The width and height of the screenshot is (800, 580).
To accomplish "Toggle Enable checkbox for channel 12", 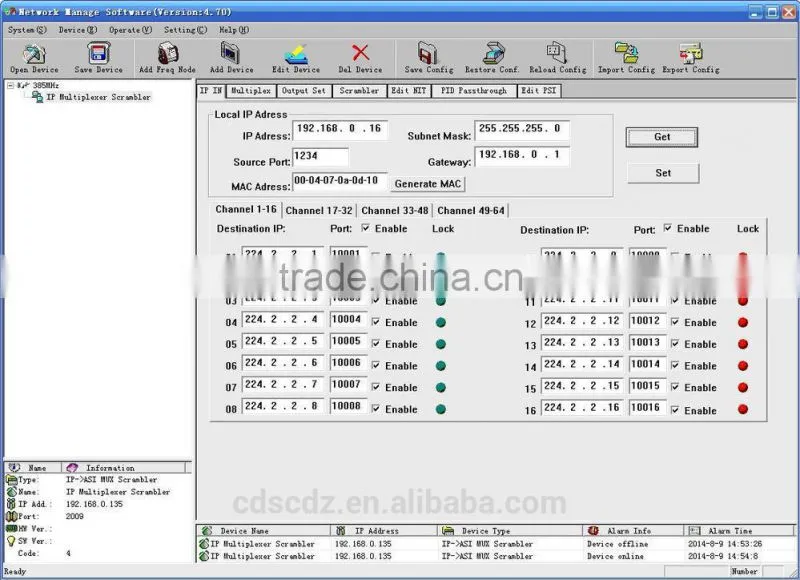I will click(675, 322).
